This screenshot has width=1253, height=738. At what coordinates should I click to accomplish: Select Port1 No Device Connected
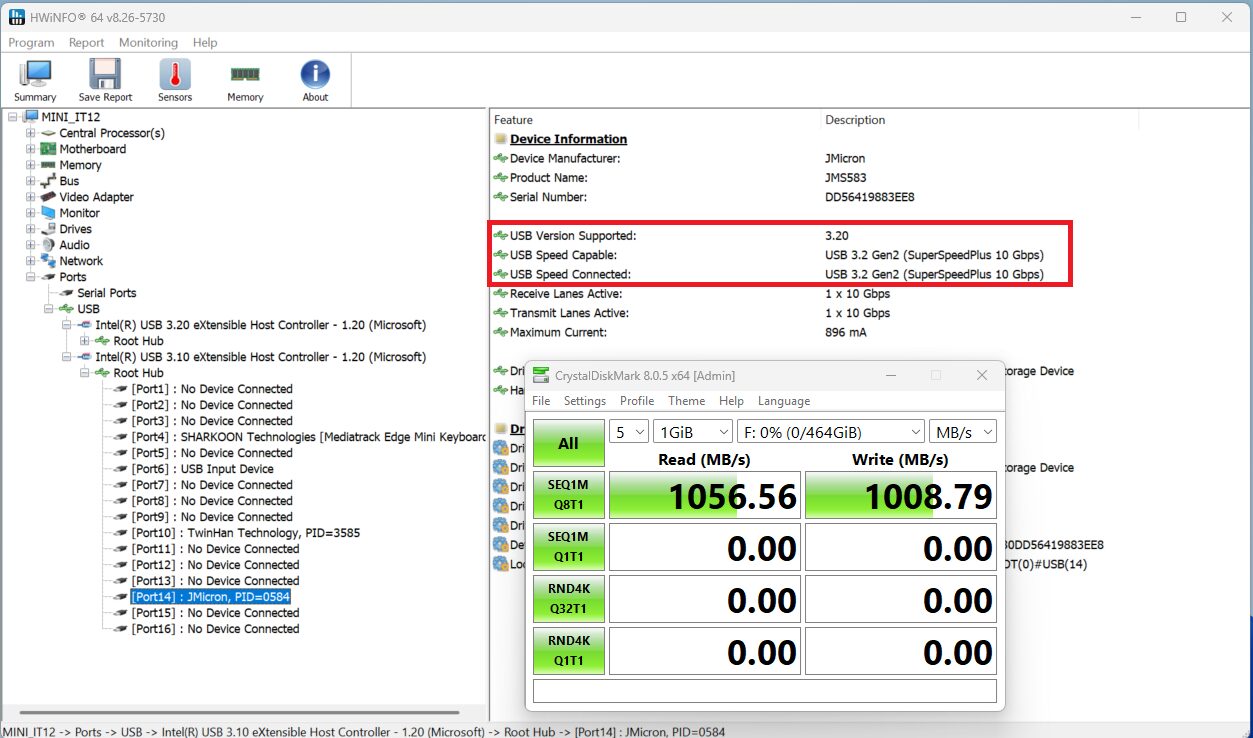(x=212, y=389)
